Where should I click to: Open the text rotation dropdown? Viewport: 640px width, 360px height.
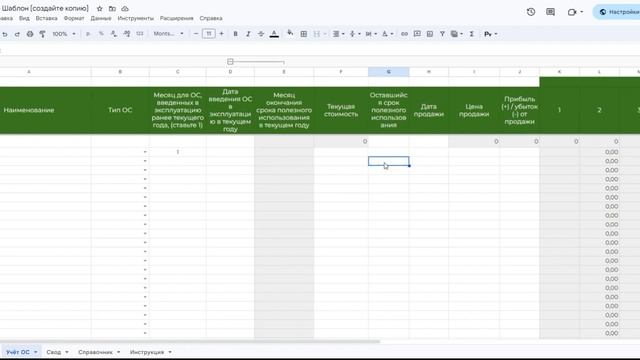(387, 34)
